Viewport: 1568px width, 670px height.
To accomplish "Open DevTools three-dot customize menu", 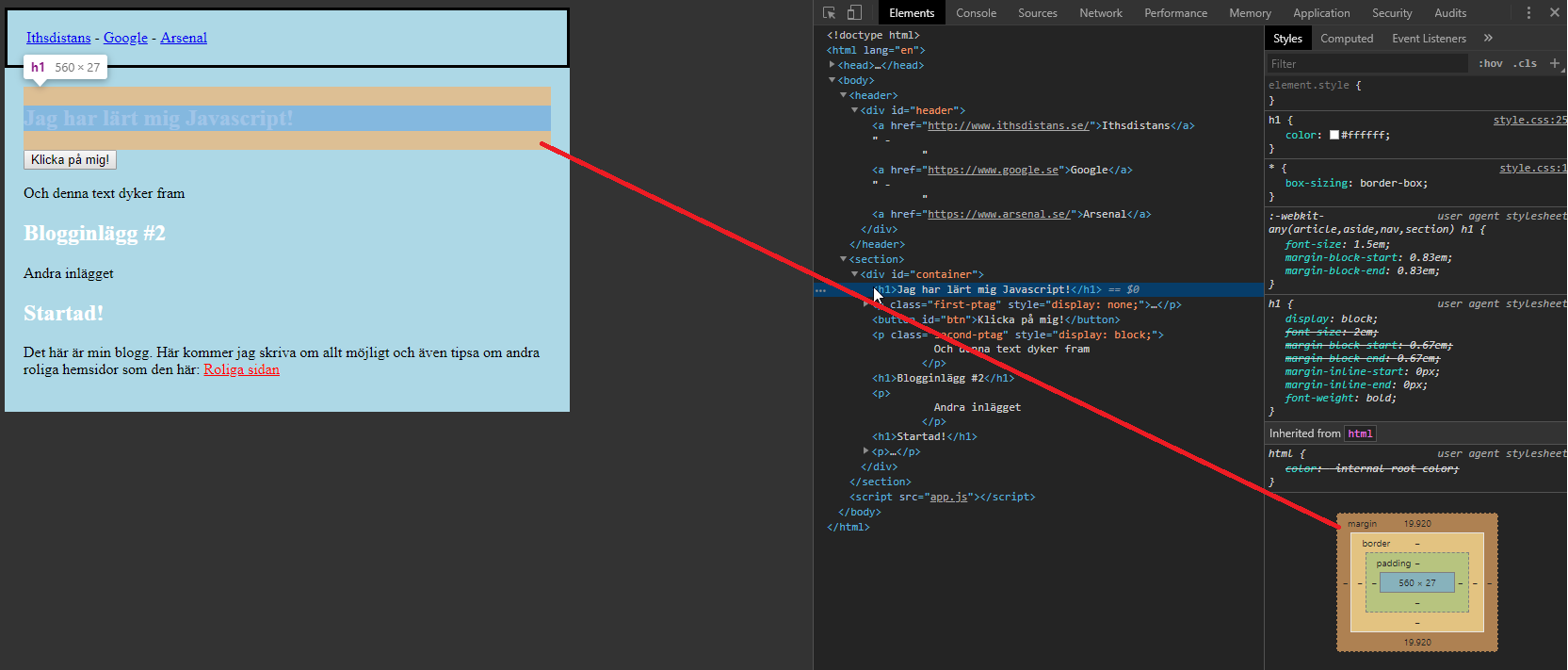I will [x=1528, y=12].
